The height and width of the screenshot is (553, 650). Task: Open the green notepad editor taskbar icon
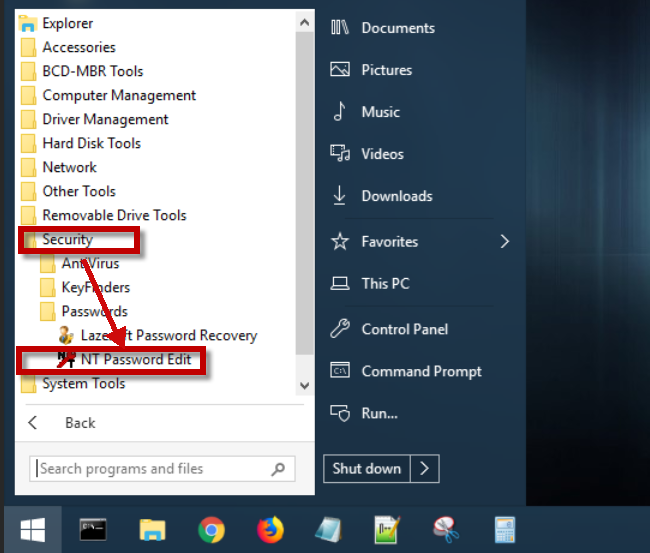(x=388, y=529)
